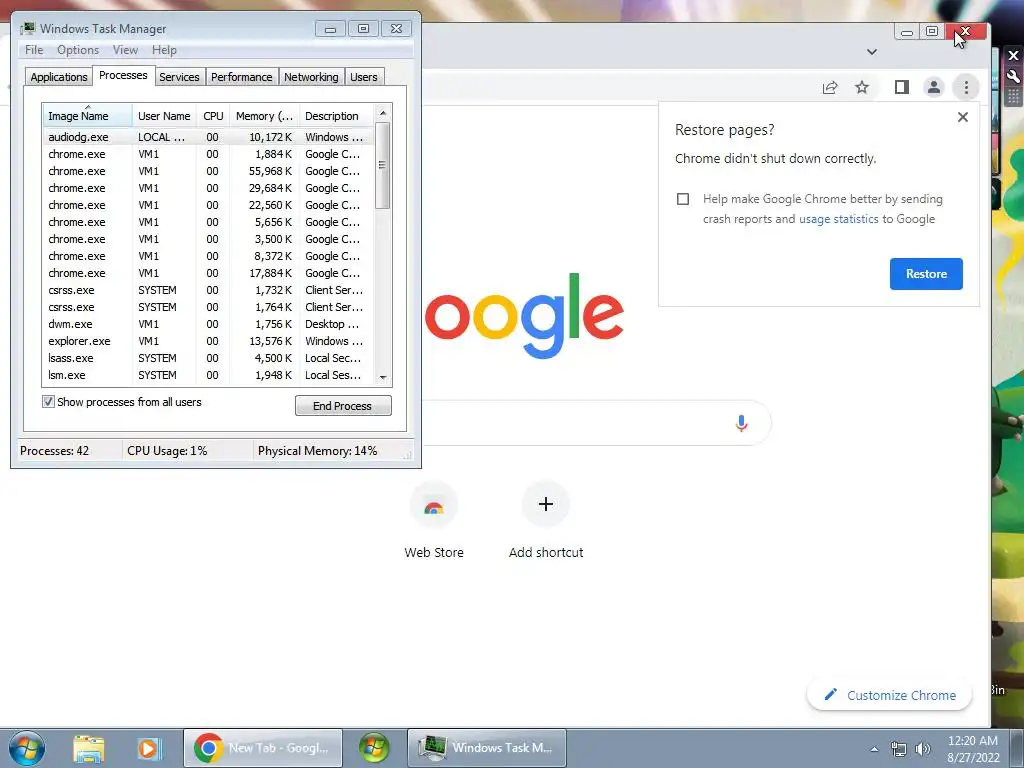Viewport: 1024px width, 768px height.
Task: Show hidden system tray icons
Action: (874, 749)
